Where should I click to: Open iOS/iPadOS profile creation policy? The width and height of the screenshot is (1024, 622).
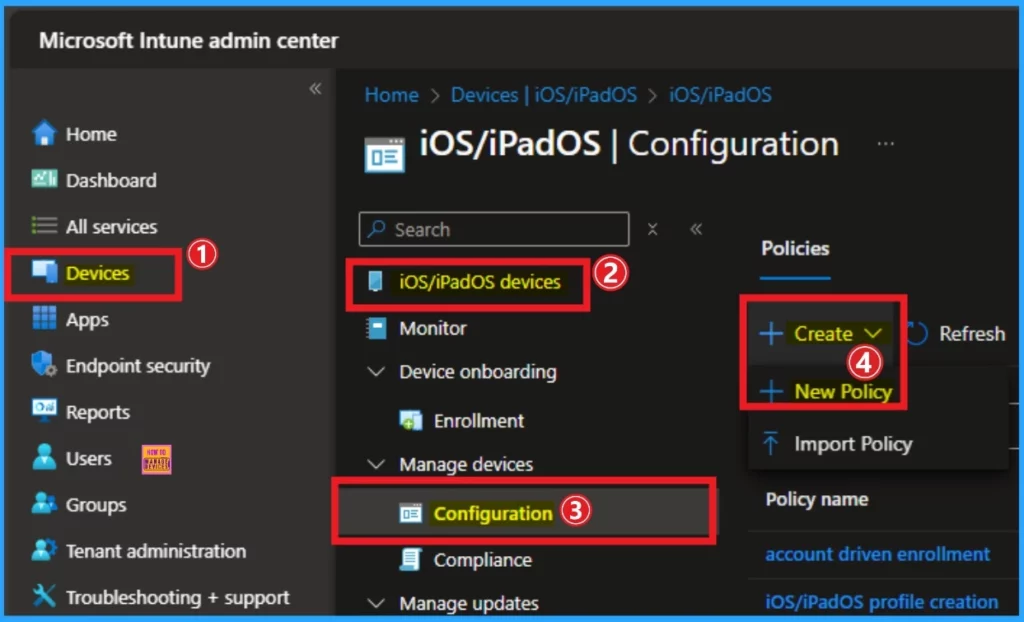click(882, 601)
